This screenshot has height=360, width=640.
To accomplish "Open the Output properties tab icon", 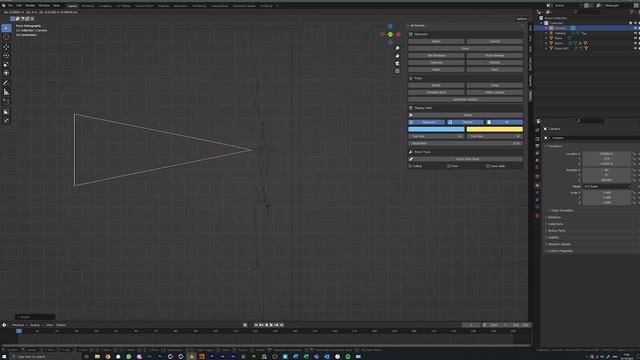I will point(538,146).
